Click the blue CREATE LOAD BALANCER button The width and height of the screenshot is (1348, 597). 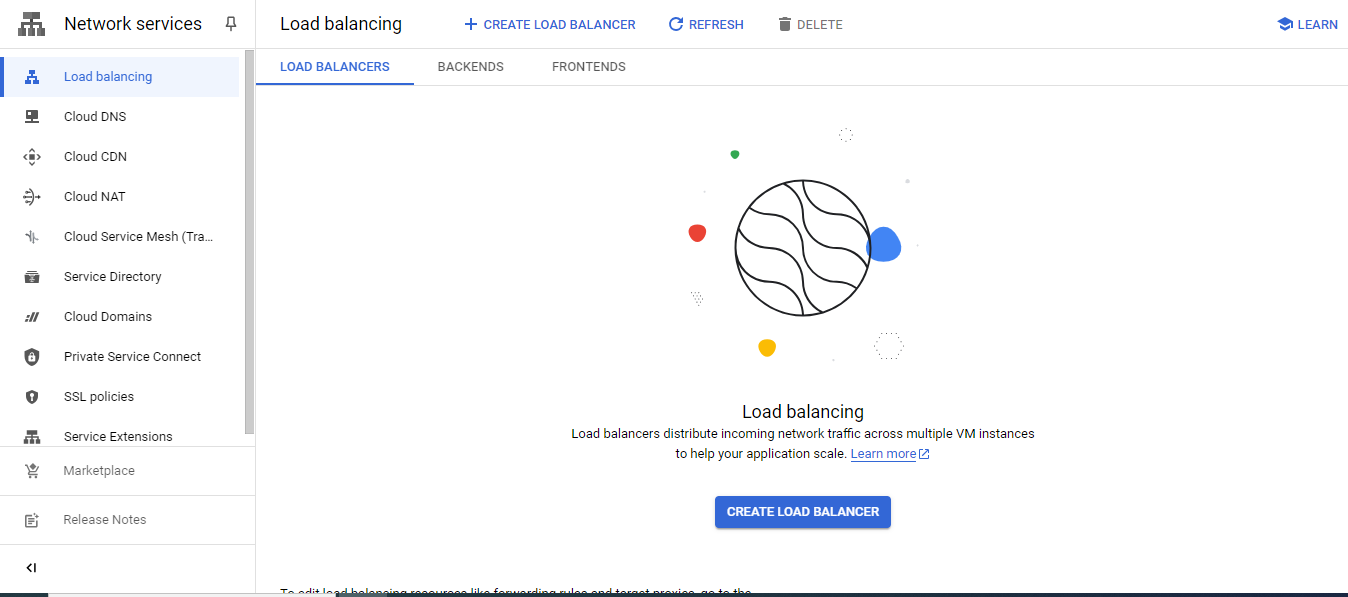pyautogui.click(x=802, y=511)
